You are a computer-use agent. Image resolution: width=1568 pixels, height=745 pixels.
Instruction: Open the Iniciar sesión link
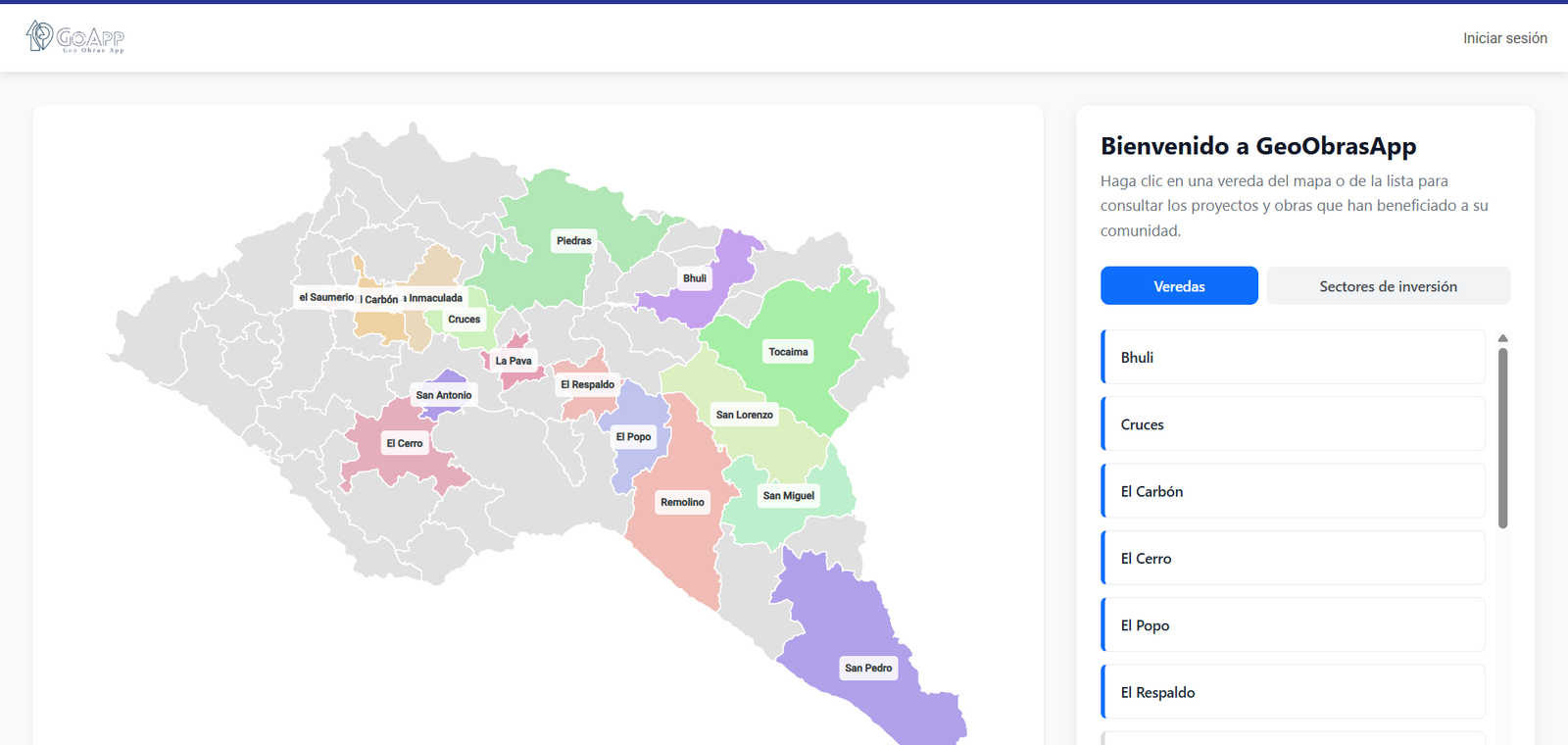pos(1504,38)
